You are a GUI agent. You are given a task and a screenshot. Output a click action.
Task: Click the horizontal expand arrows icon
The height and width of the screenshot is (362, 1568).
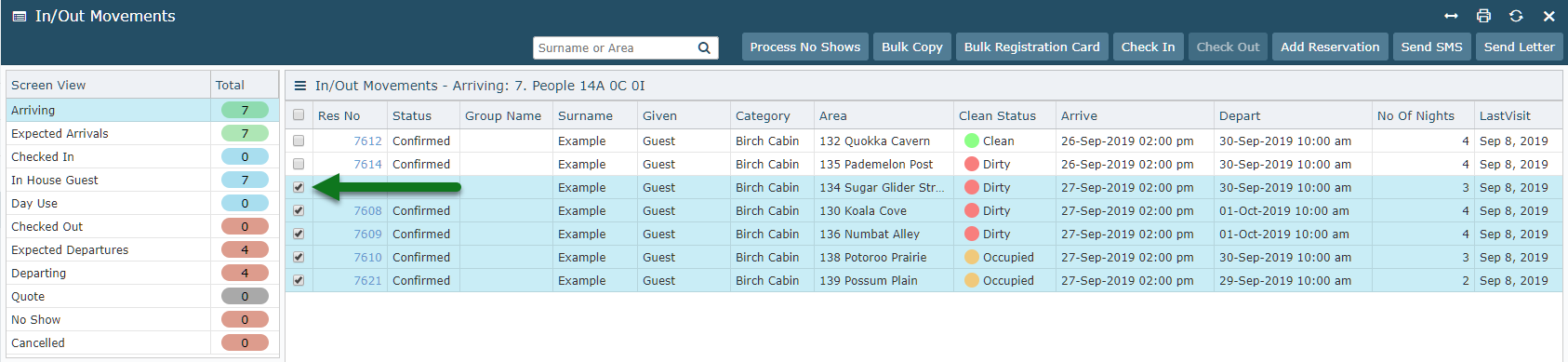1451,16
